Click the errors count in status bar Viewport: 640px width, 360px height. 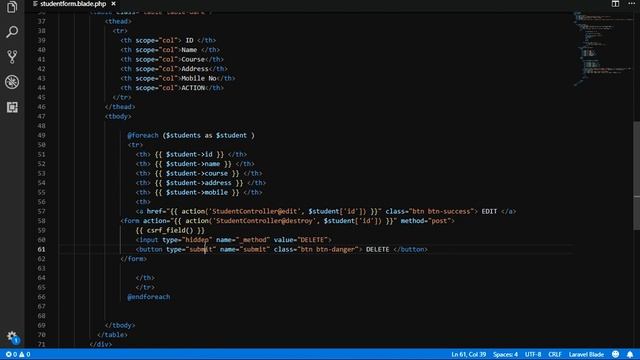(x=11, y=354)
